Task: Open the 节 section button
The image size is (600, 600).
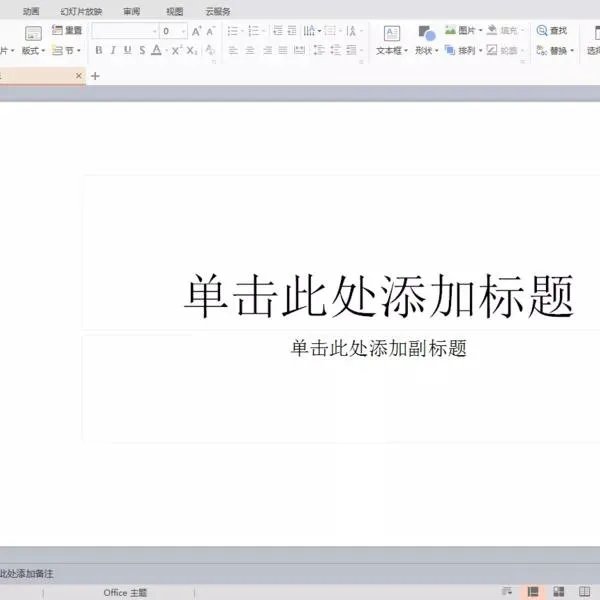Action: click(x=66, y=51)
